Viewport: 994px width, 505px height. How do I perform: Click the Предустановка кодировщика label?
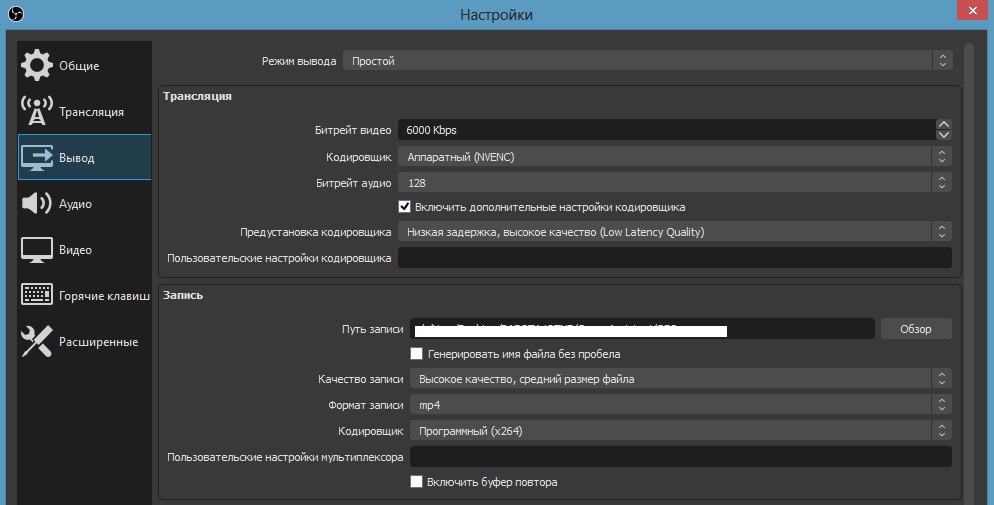pyautogui.click(x=316, y=233)
